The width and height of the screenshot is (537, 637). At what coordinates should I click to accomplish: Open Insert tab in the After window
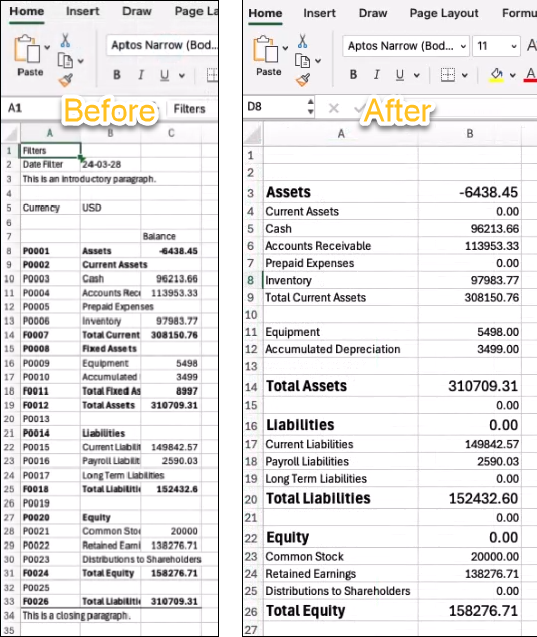click(319, 13)
